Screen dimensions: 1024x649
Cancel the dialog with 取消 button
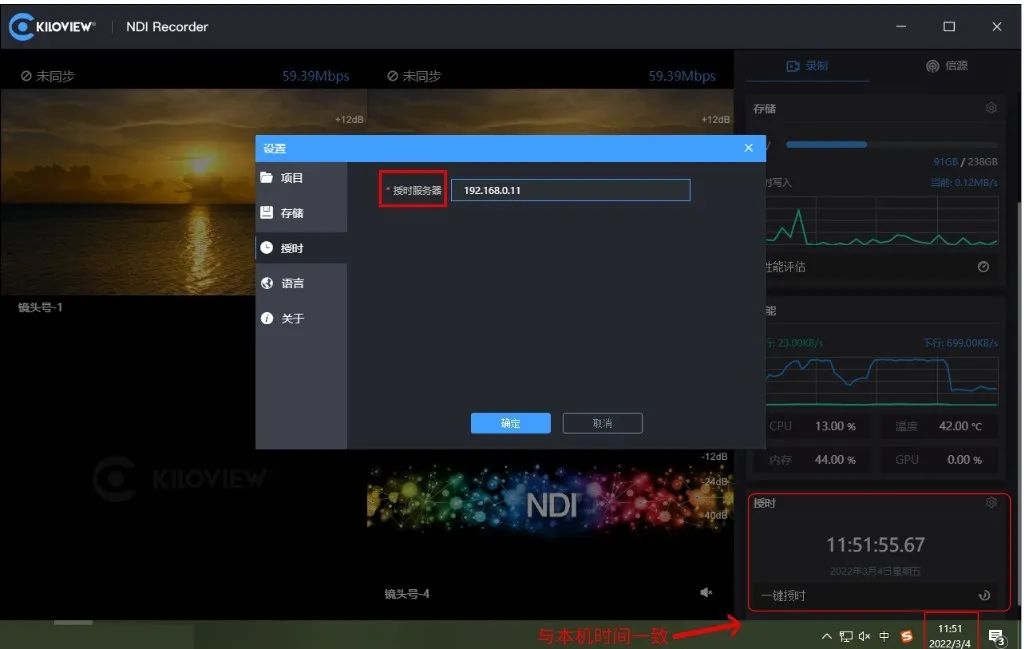[602, 423]
